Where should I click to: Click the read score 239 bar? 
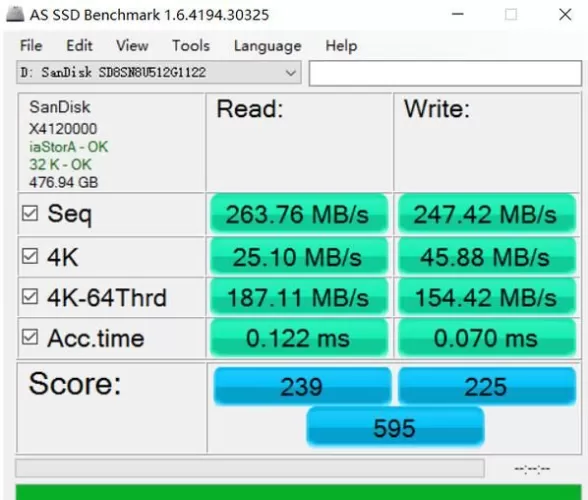pos(302,386)
